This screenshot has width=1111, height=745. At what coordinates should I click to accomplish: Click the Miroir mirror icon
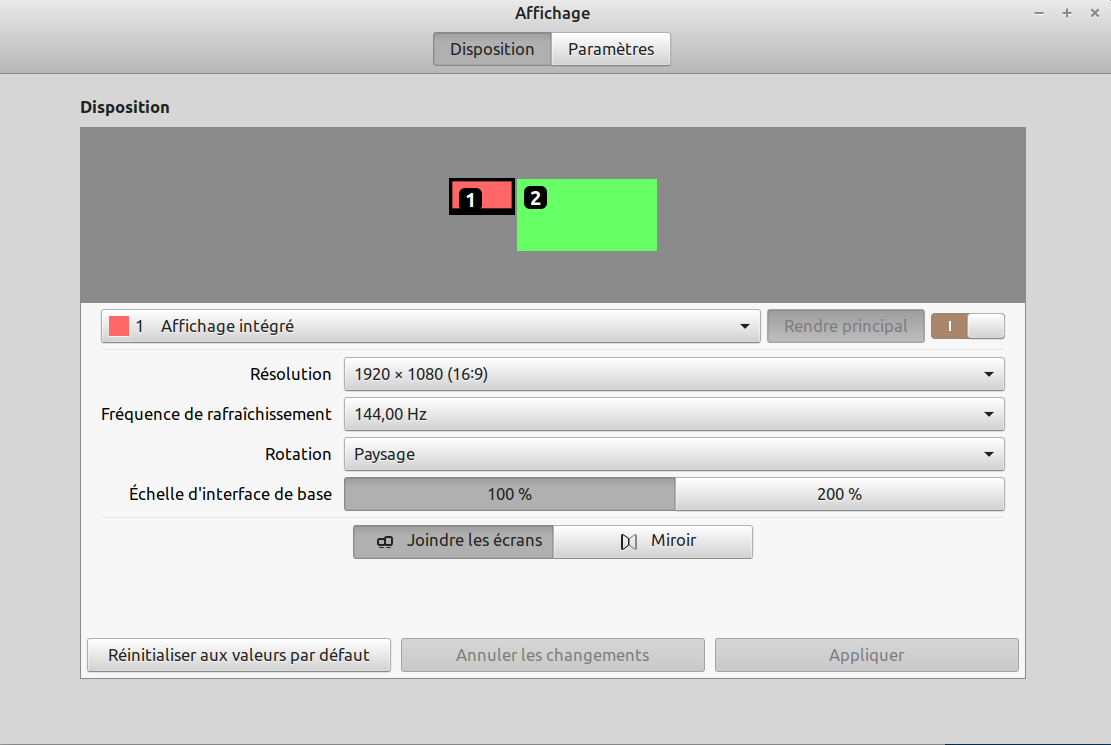[628, 542]
